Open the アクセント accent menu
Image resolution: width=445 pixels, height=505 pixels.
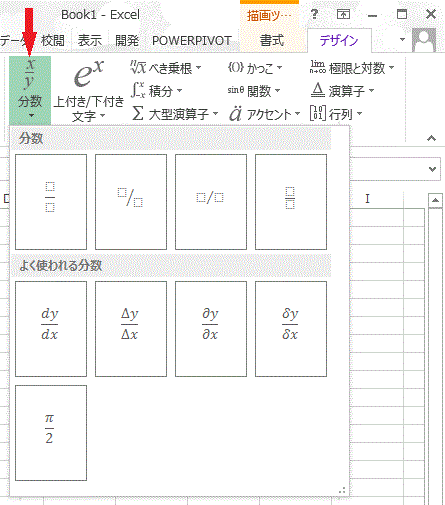[264, 114]
